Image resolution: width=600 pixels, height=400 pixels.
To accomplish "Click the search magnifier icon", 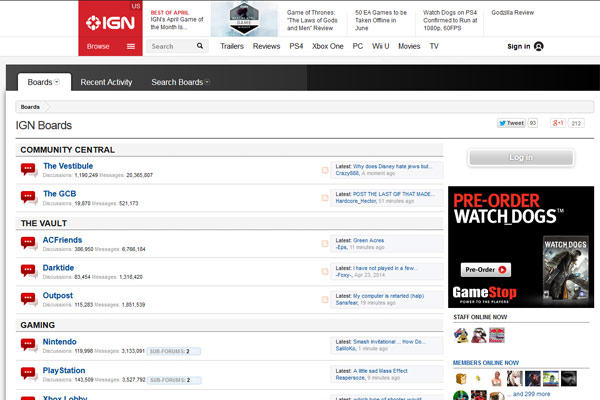I will pyautogui.click(x=200, y=46).
